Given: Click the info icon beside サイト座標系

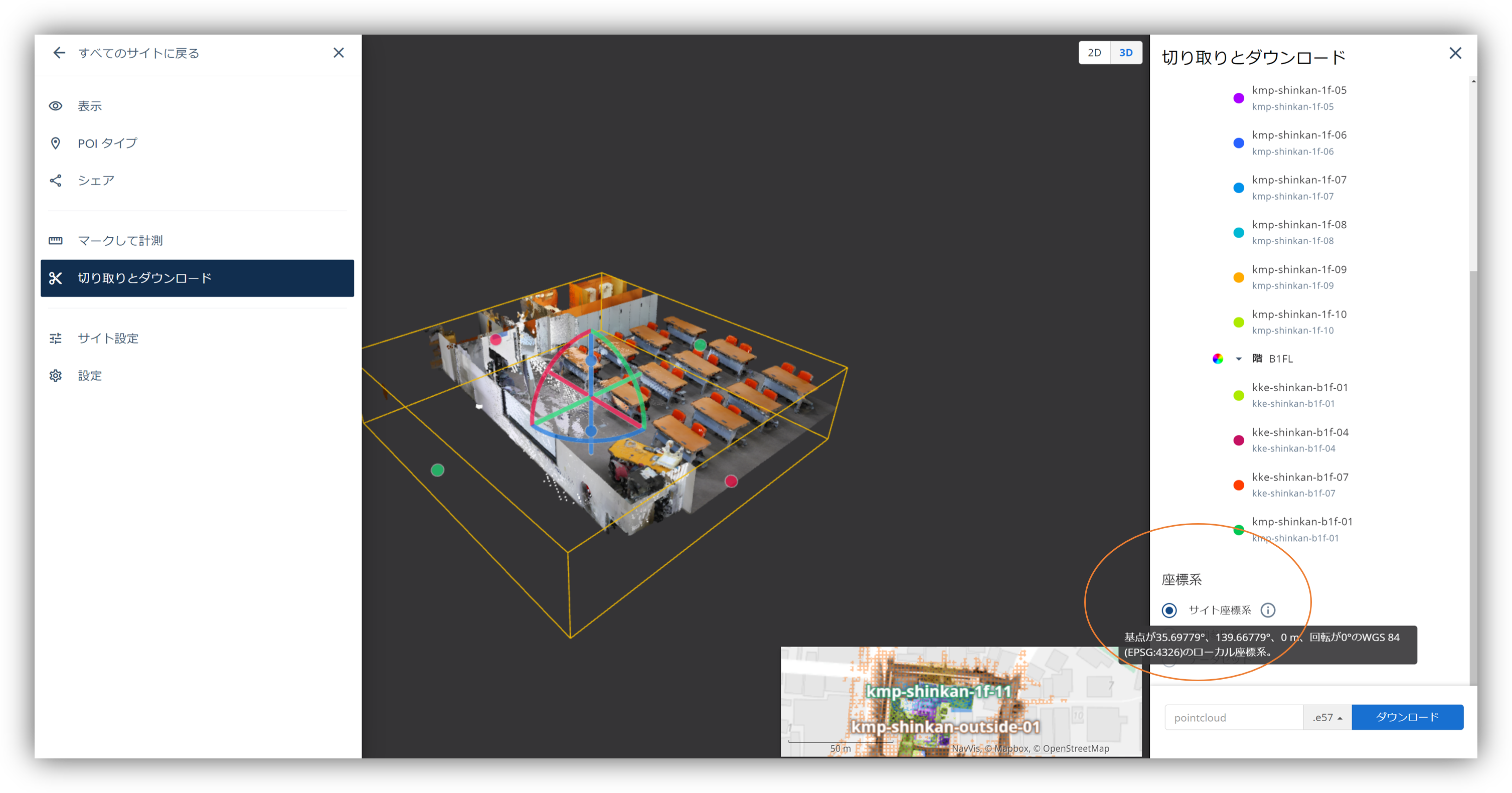Looking at the screenshot, I should pos(1268,610).
